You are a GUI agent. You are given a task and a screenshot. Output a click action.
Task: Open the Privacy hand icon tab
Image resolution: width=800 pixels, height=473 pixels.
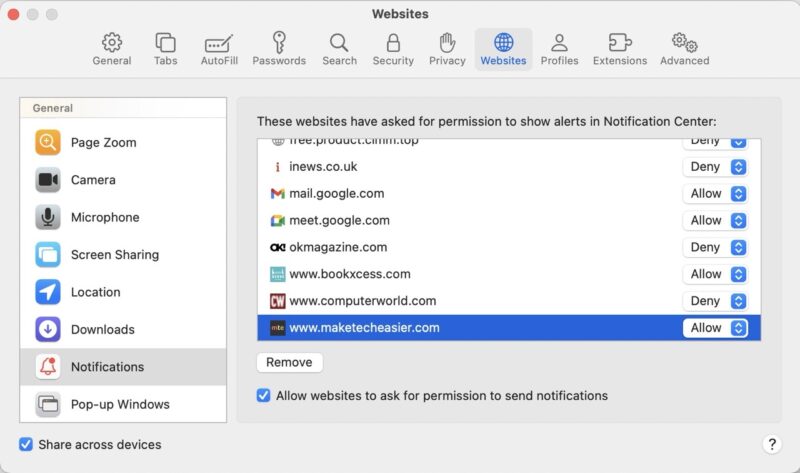tap(447, 49)
